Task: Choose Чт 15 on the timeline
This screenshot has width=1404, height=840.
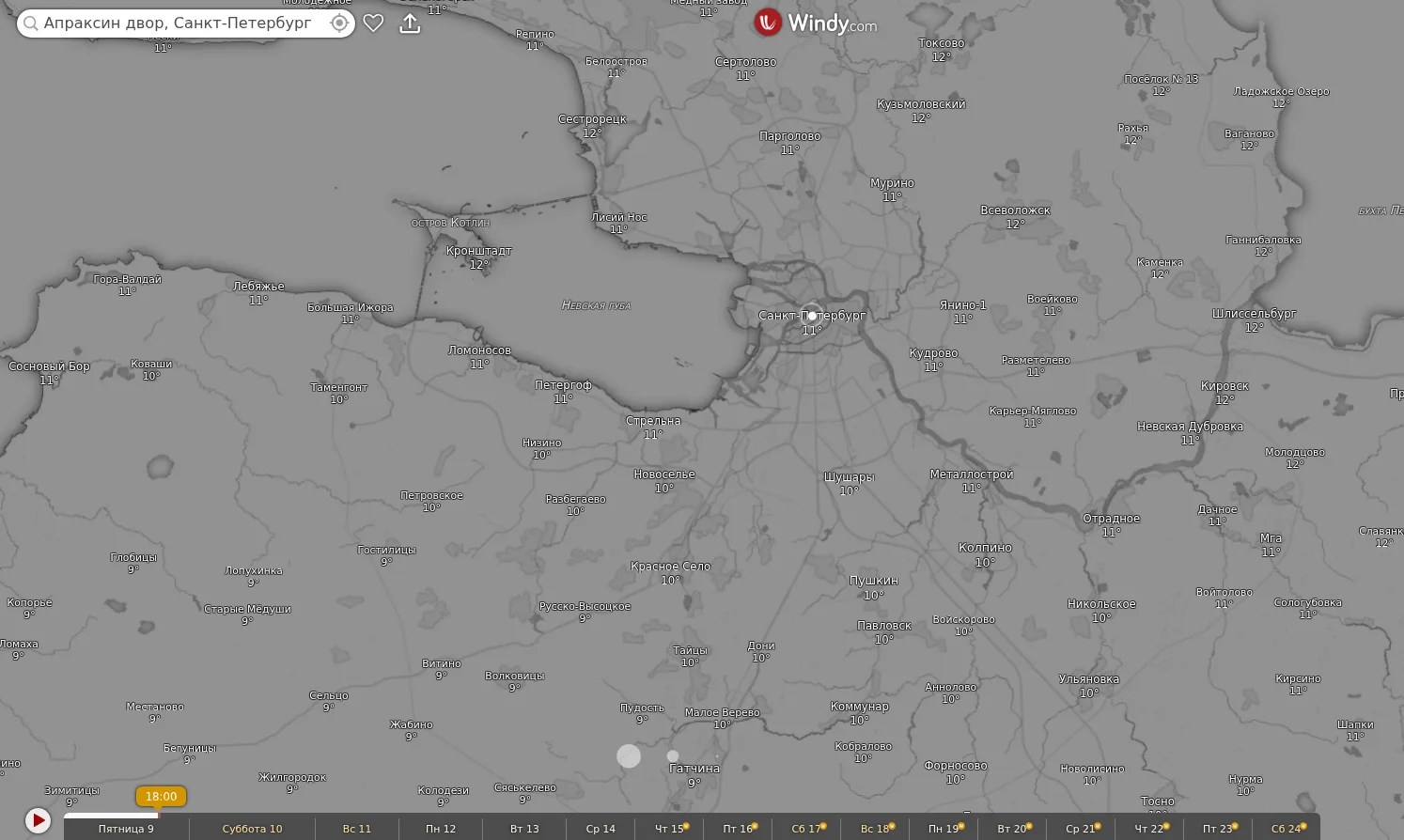Action: click(x=670, y=829)
